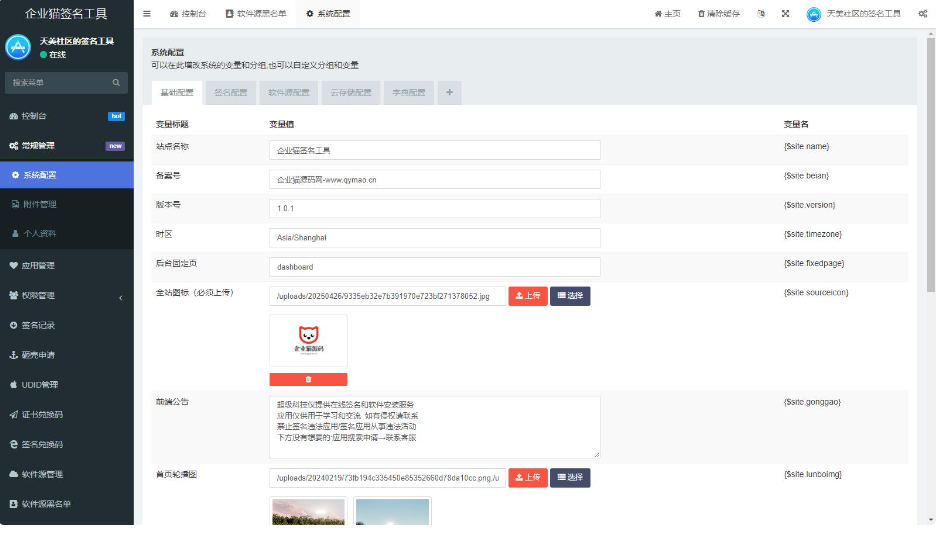Image resolution: width=940 pixels, height=542 pixels.
Task: Open 砸壳申请 in the sidebar
Action: 67,355
